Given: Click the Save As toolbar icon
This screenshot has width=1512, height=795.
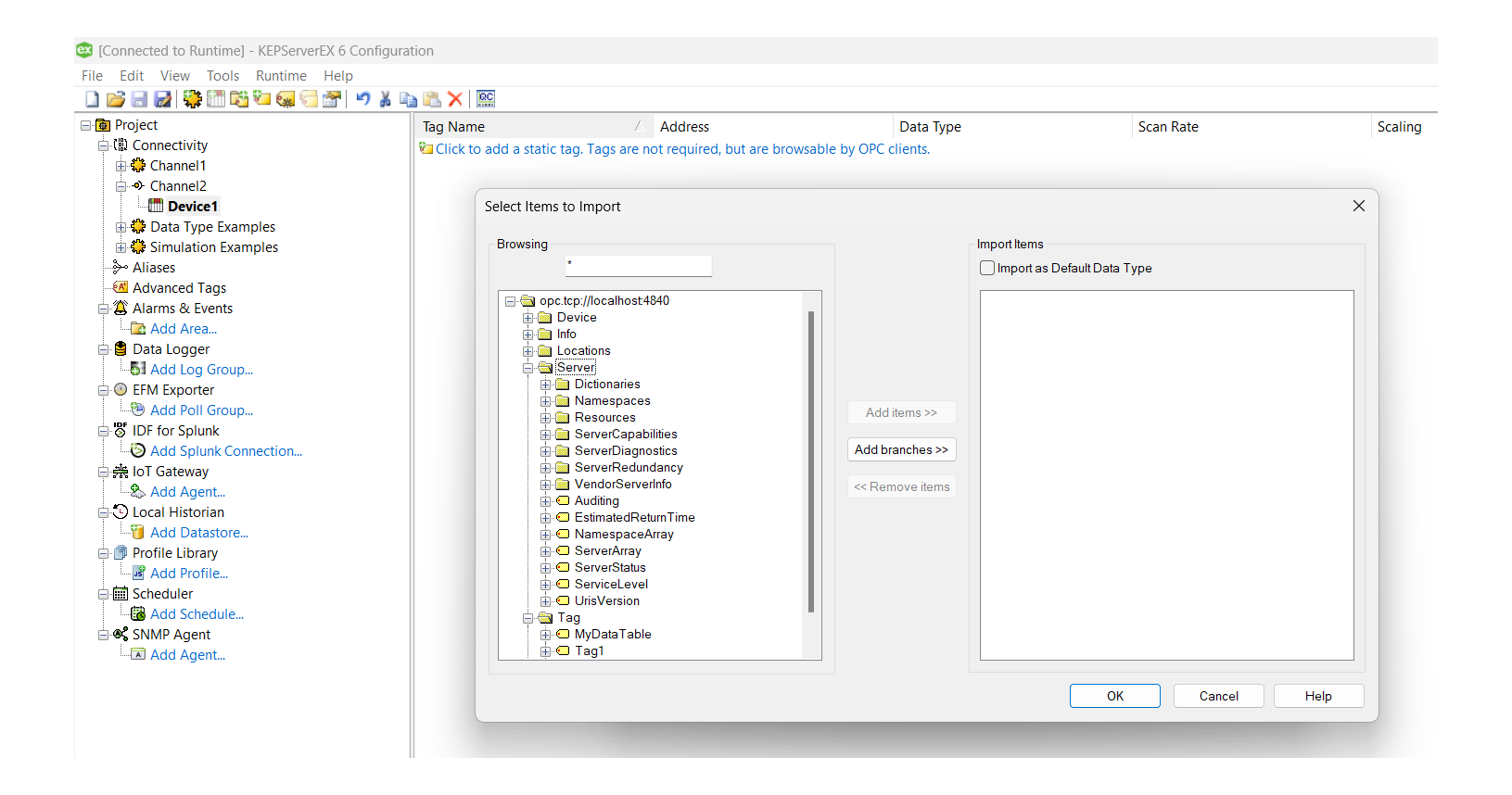Looking at the screenshot, I should coord(162,99).
